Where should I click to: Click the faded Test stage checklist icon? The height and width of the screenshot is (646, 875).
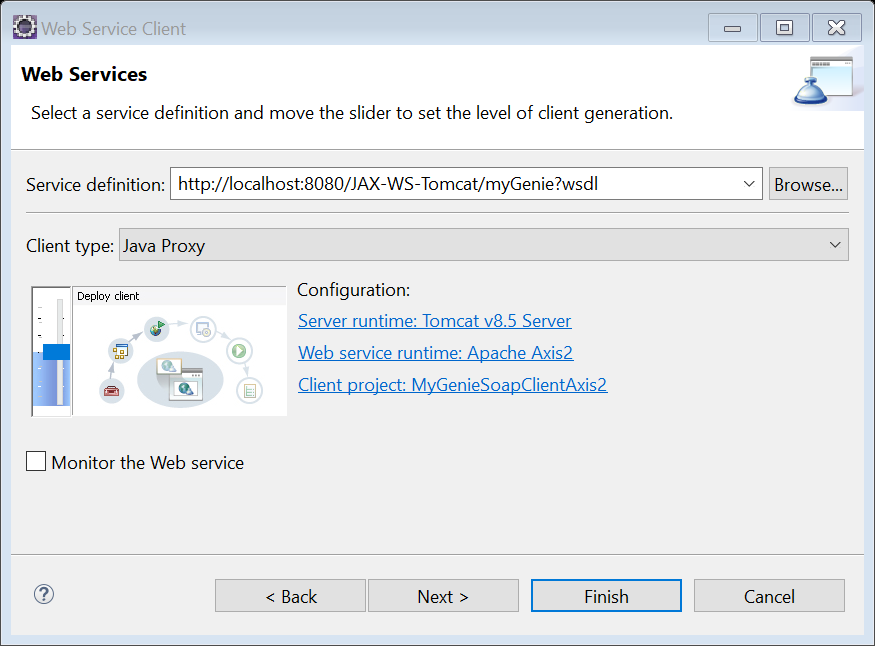pyautogui.click(x=247, y=390)
